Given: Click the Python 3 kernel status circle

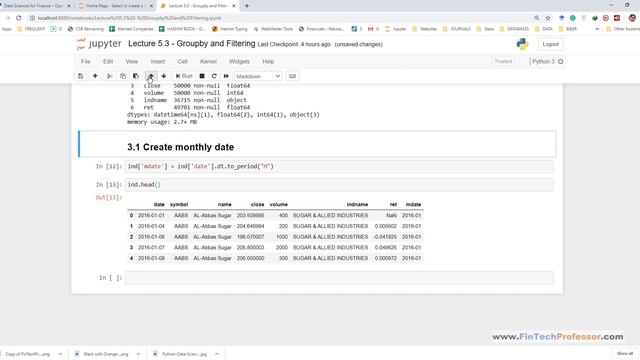Looking at the screenshot, I should [x=560, y=62].
